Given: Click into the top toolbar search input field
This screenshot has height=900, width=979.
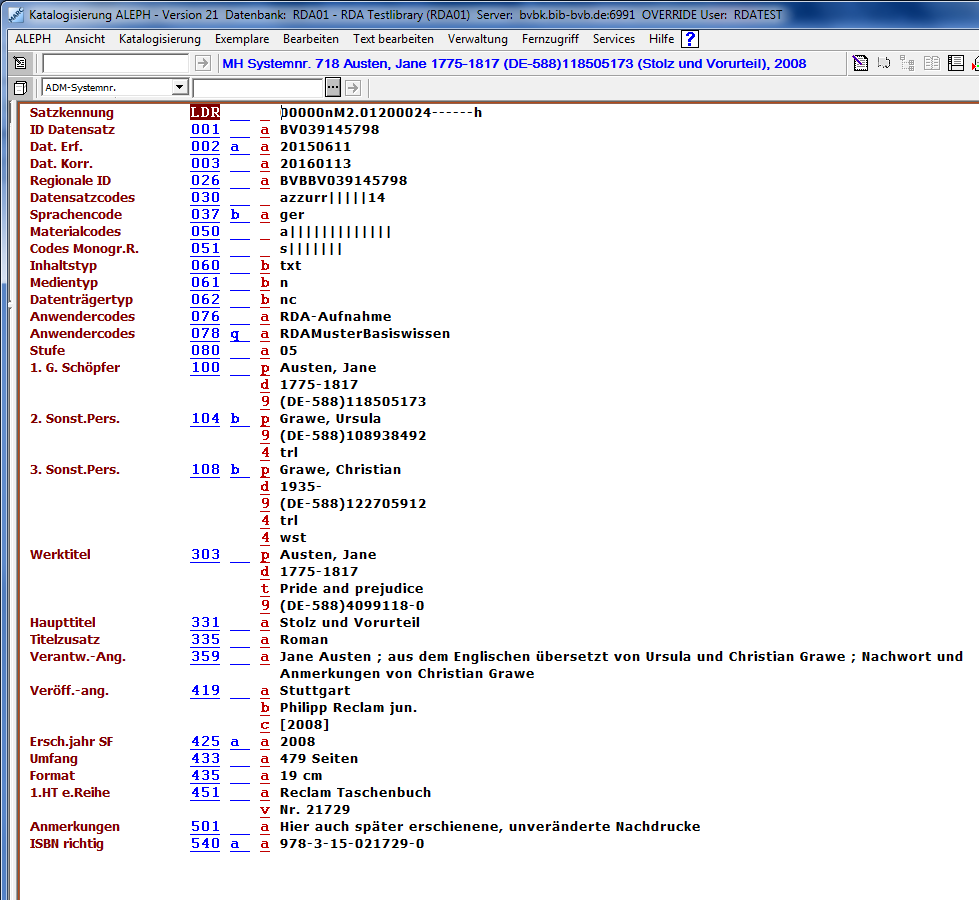Looking at the screenshot, I should point(115,63).
